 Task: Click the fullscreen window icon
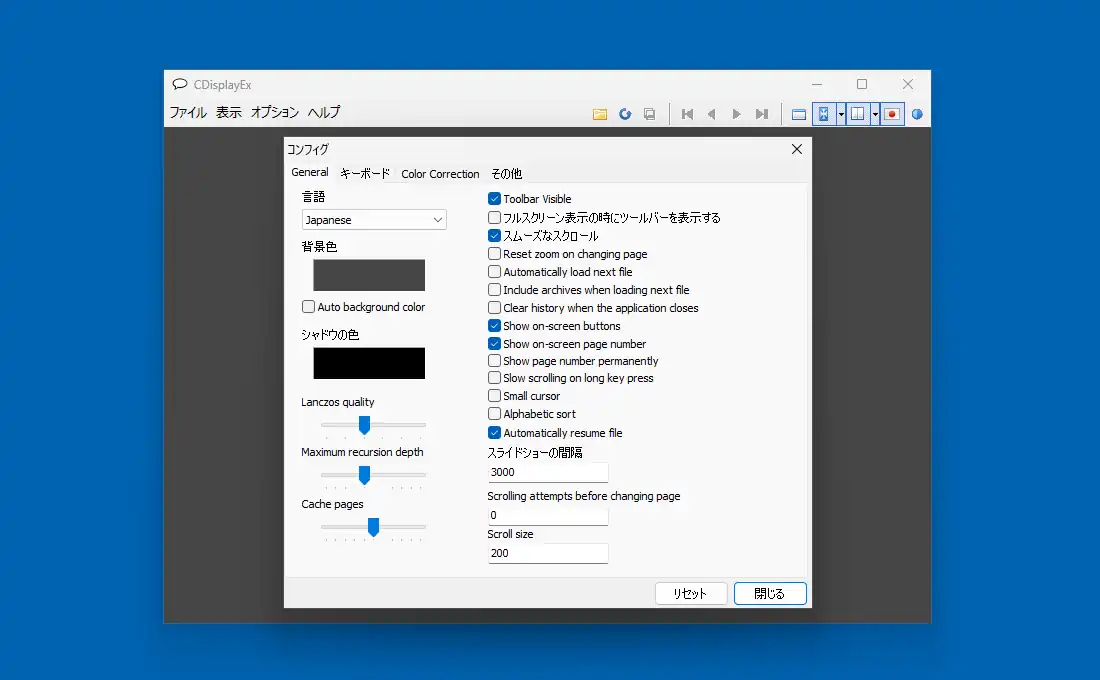point(799,114)
